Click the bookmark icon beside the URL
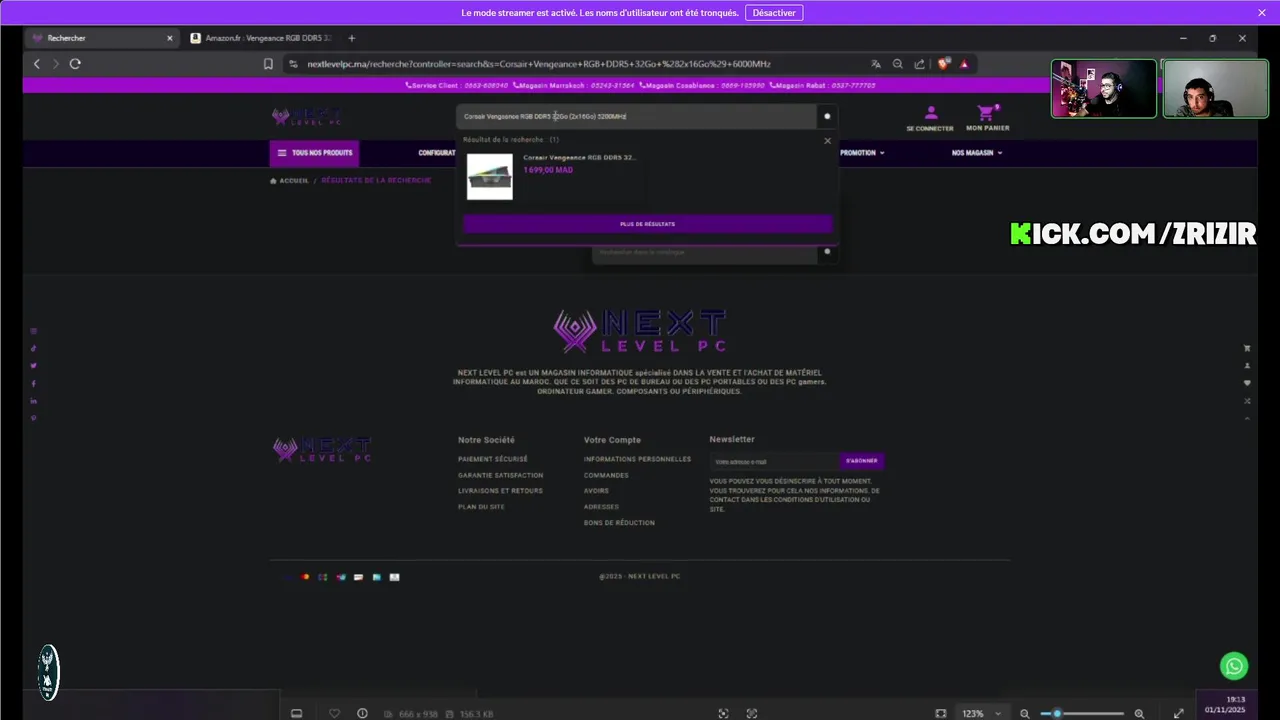The image size is (1280, 720). point(268,64)
